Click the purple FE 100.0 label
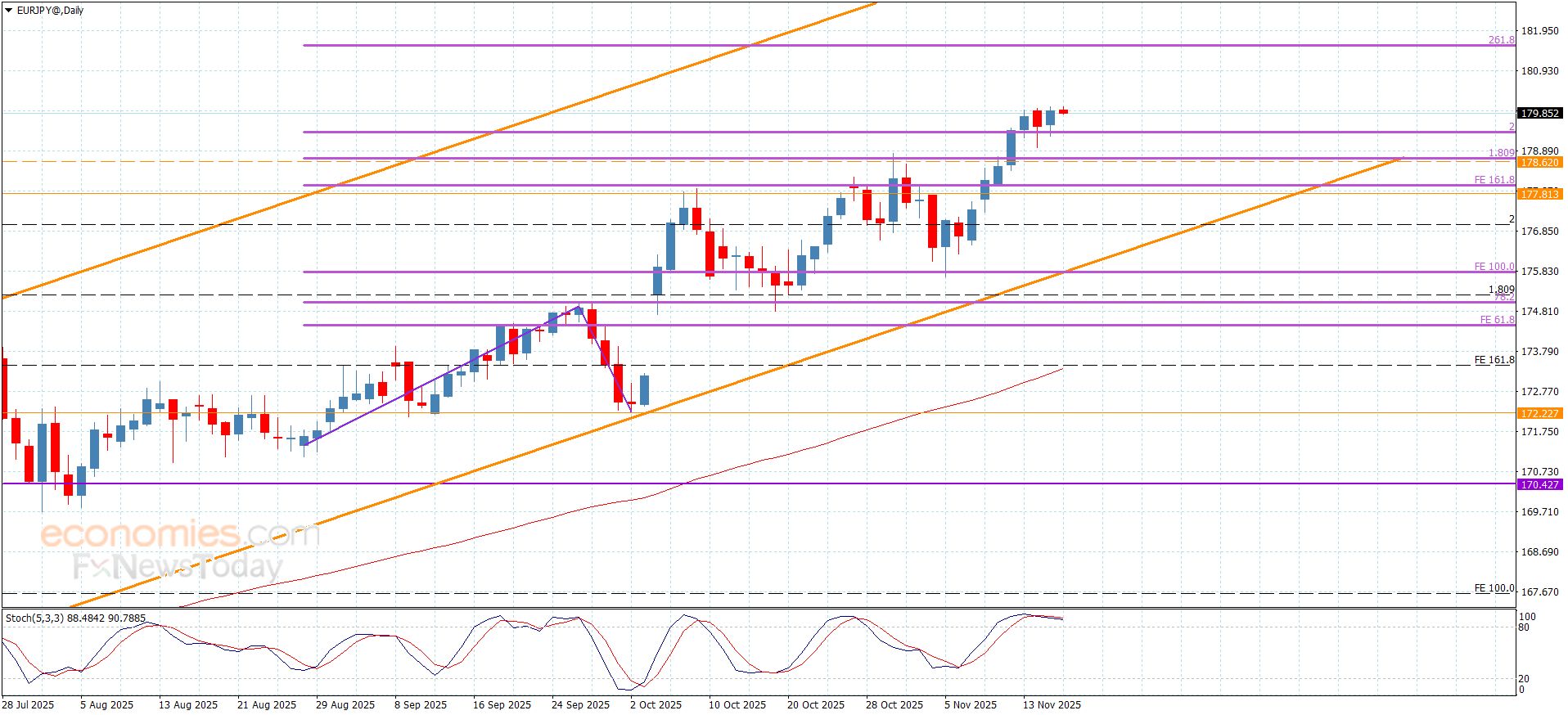The height and width of the screenshot is (715, 1568). 1494,267
